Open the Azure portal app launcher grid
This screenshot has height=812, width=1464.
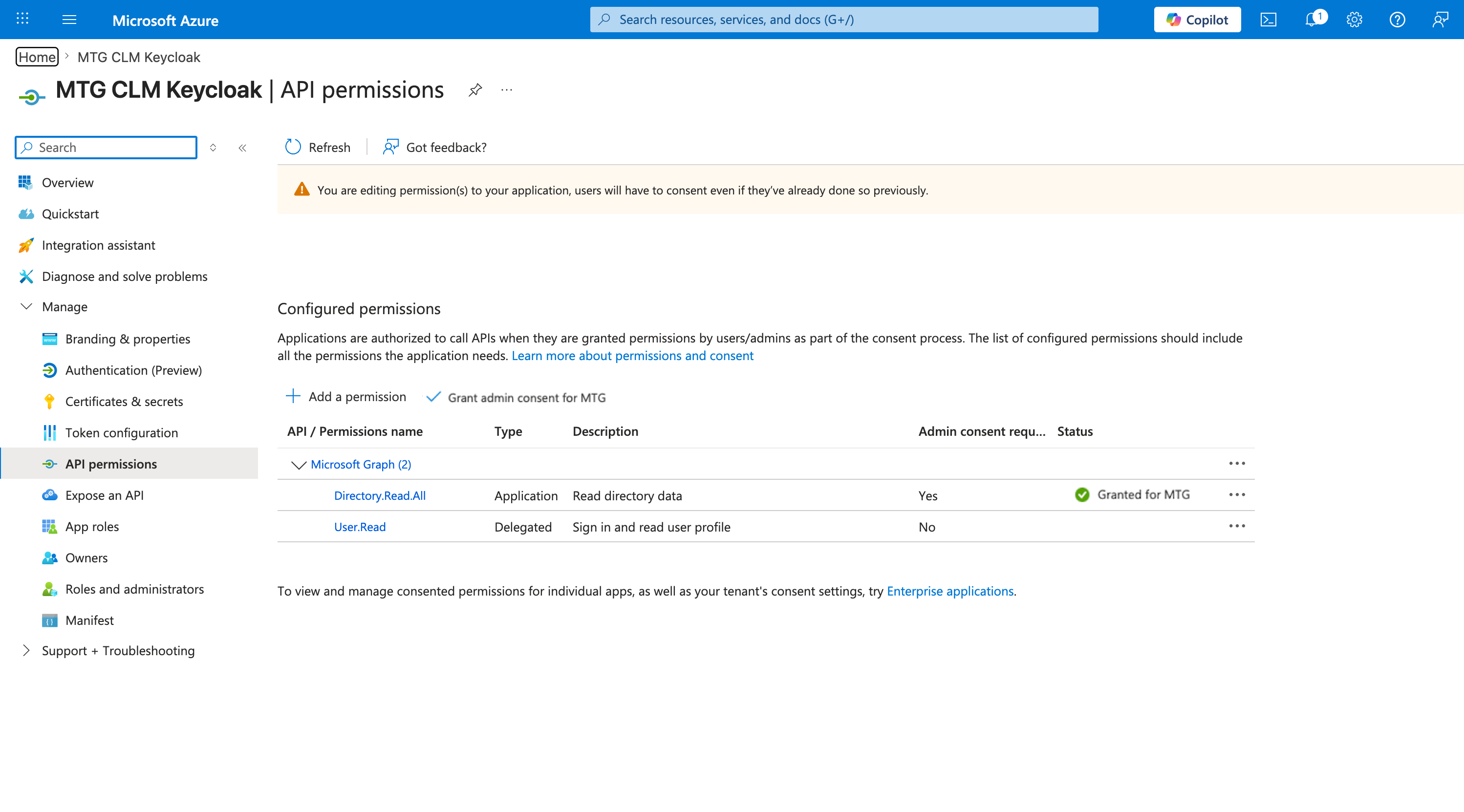[23, 19]
